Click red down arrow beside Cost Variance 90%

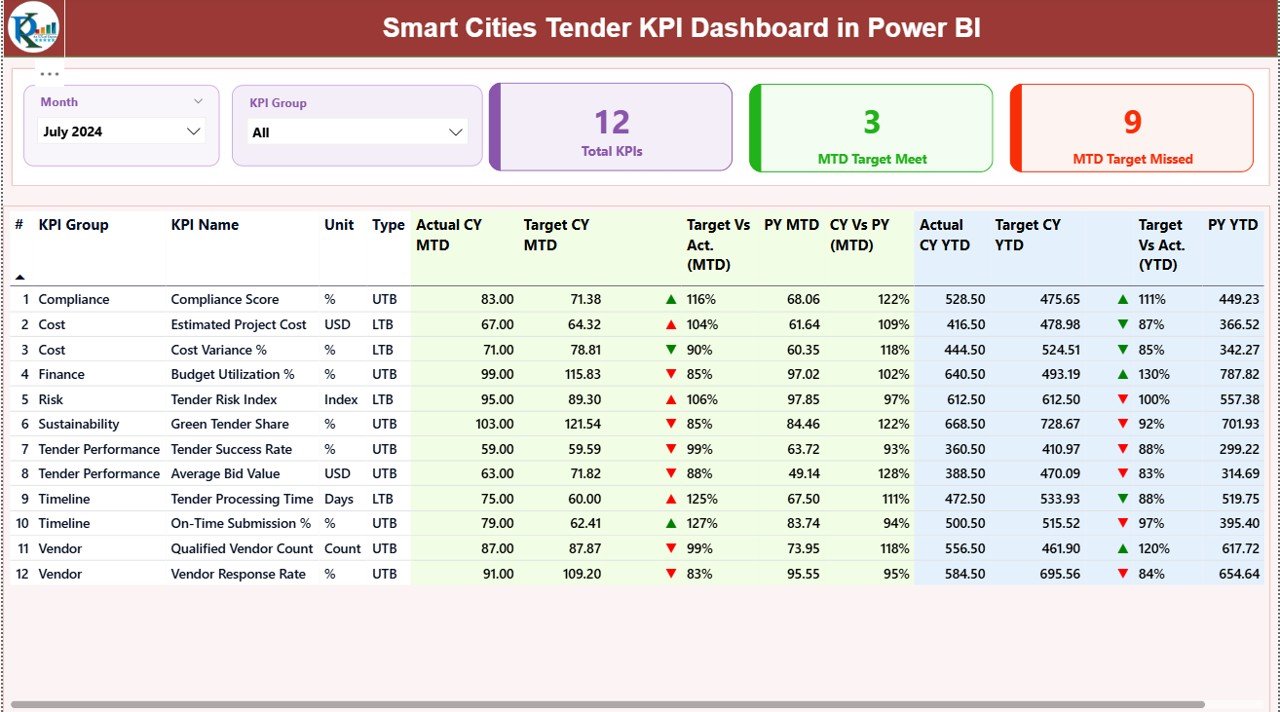pyautogui.click(x=670, y=349)
